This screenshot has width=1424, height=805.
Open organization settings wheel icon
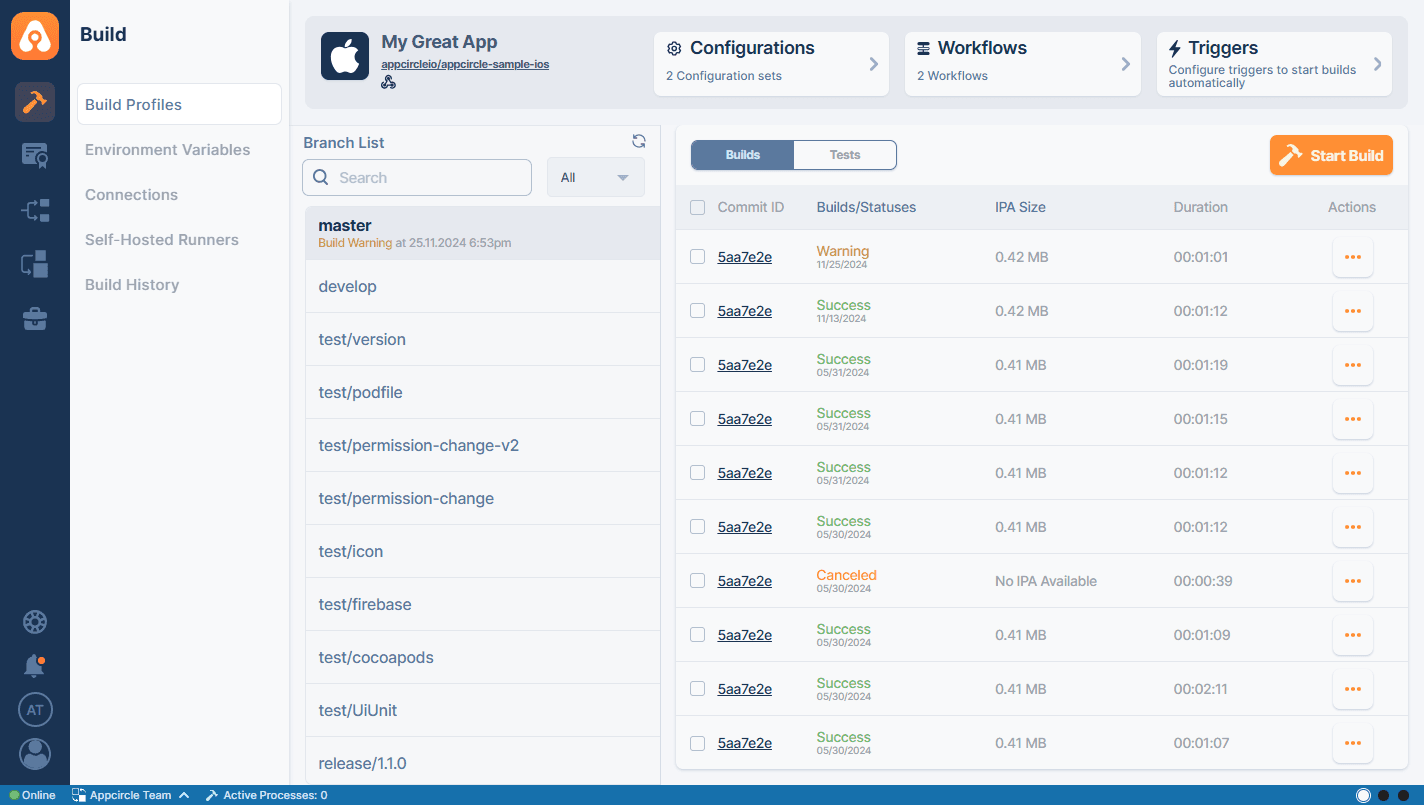(x=35, y=622)
